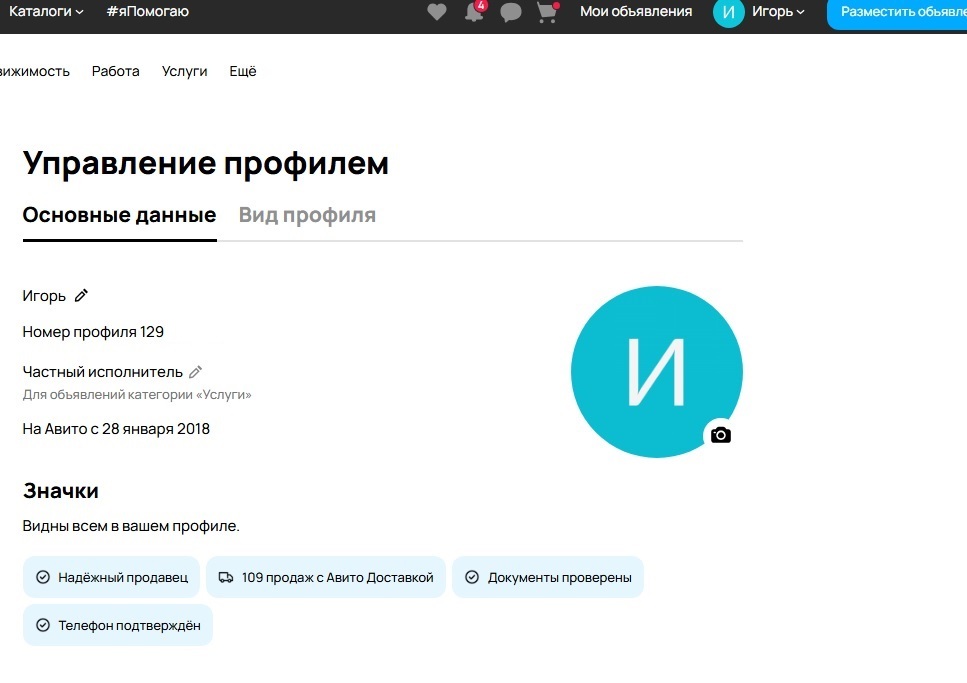Screen dimensions: 967x683
Task: Open the shopping cart icon
Action: pos(546,12)
